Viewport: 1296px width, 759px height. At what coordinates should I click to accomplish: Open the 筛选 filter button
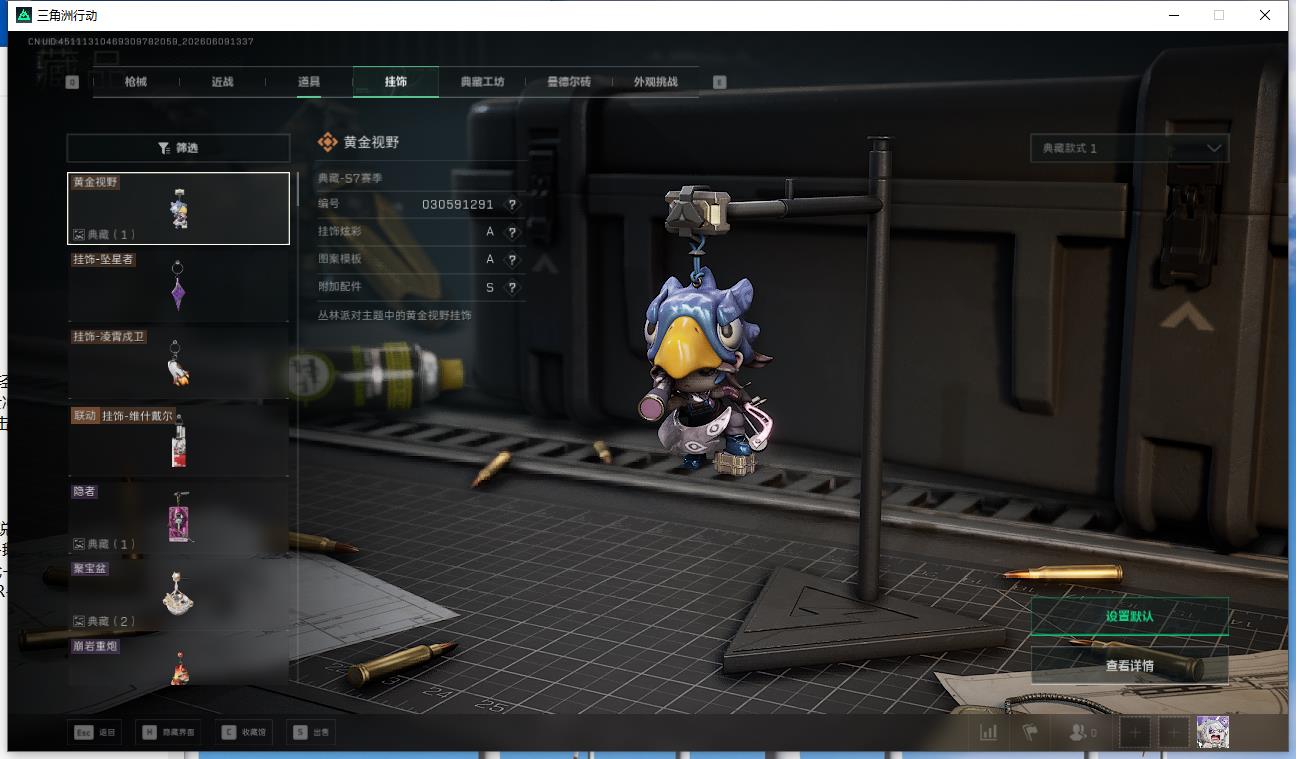178,148
